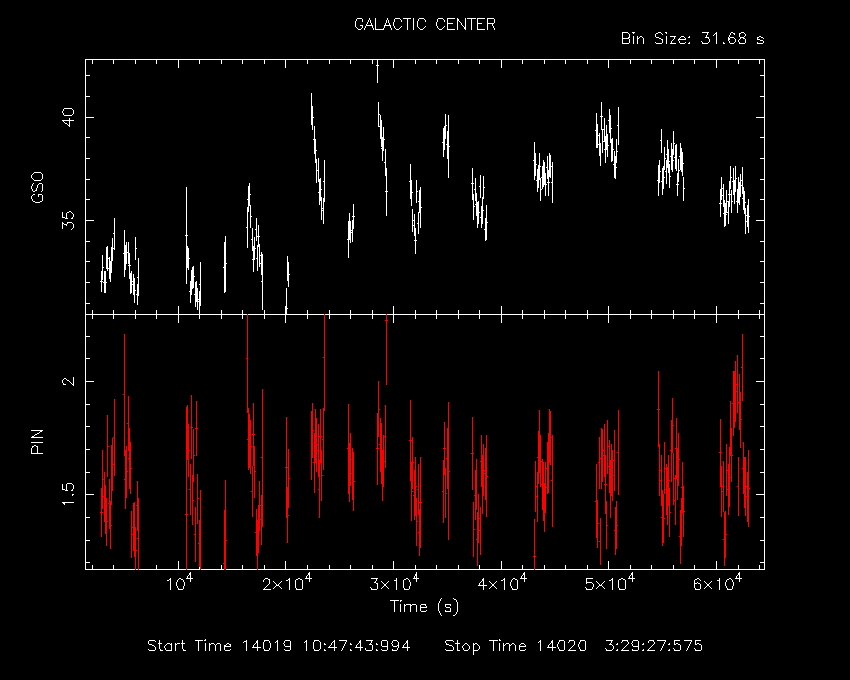
Task: Select the PIN axis tick value 1.5
Action: click(x=69, y=494)
